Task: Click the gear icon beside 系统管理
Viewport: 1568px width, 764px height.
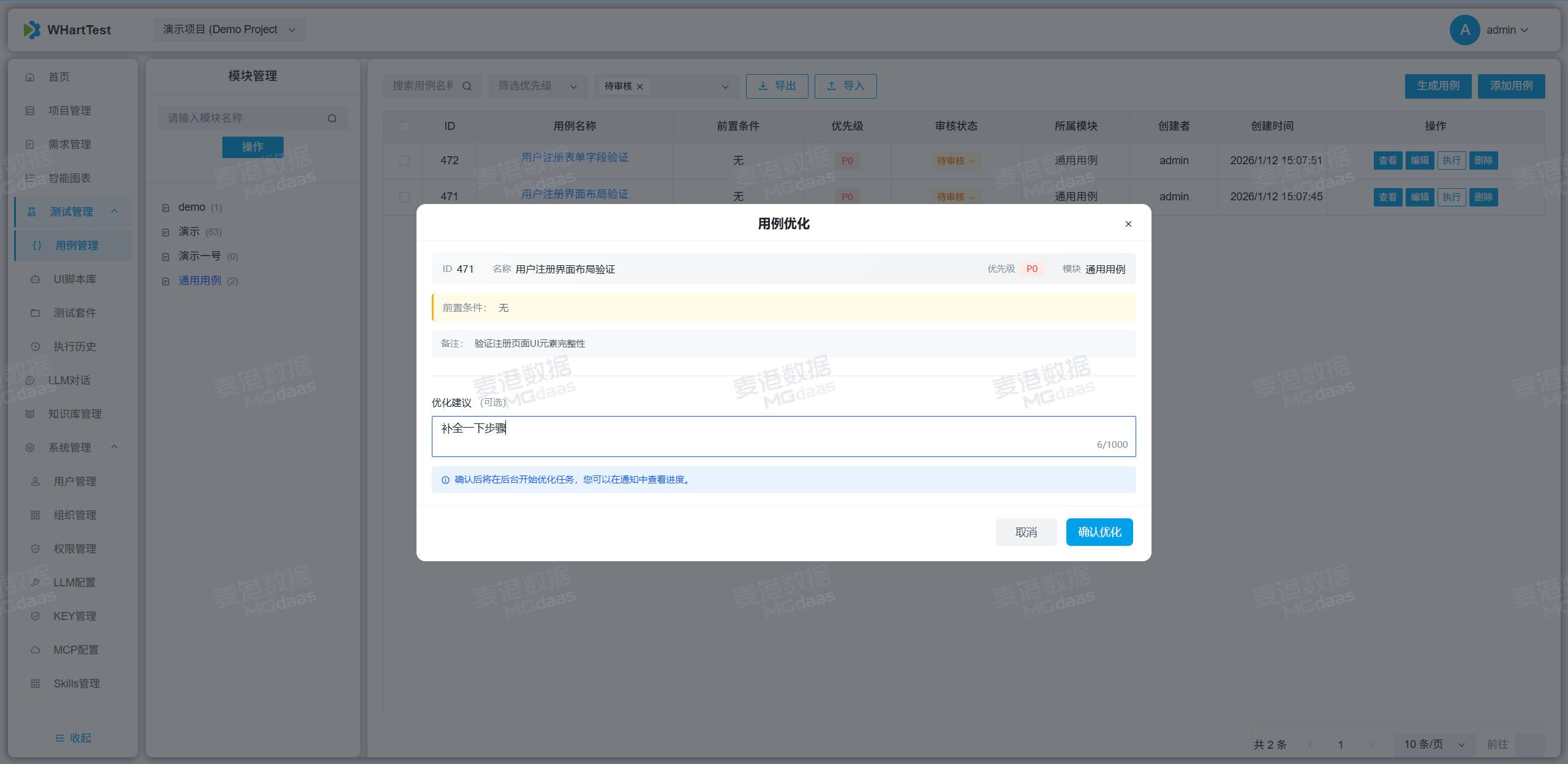Action: pyautogui.click(x=30, y=448)
